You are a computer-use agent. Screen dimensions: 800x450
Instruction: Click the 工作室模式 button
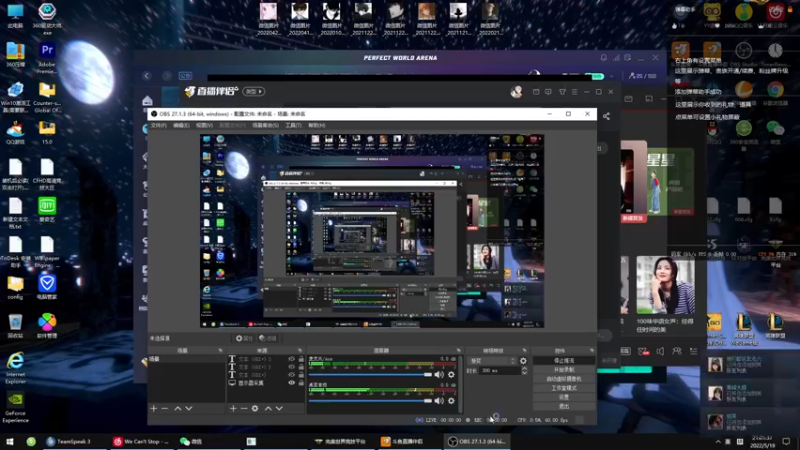(x=564, y=388)
